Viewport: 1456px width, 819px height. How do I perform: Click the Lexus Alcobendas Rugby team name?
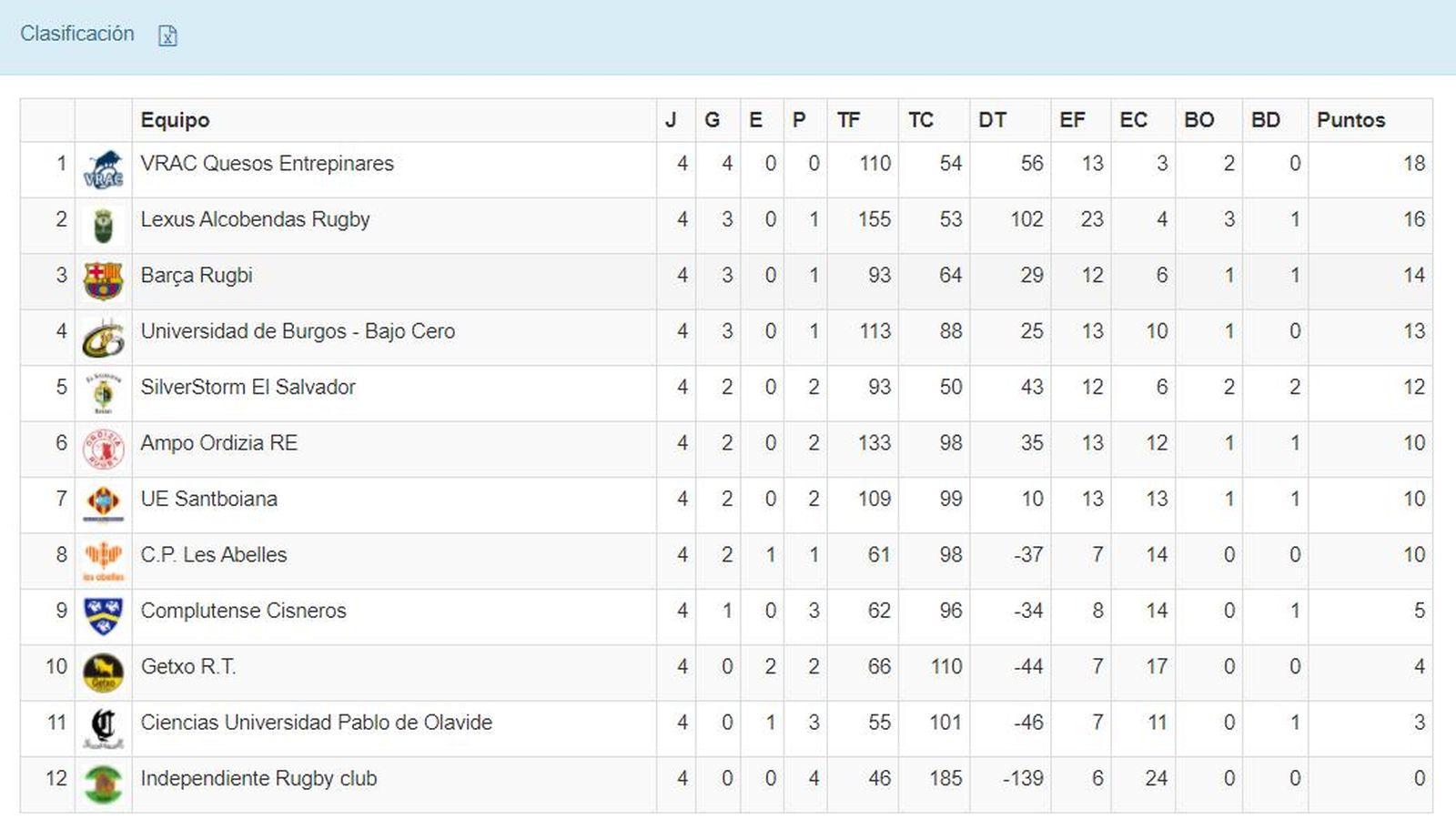(255, 219)
